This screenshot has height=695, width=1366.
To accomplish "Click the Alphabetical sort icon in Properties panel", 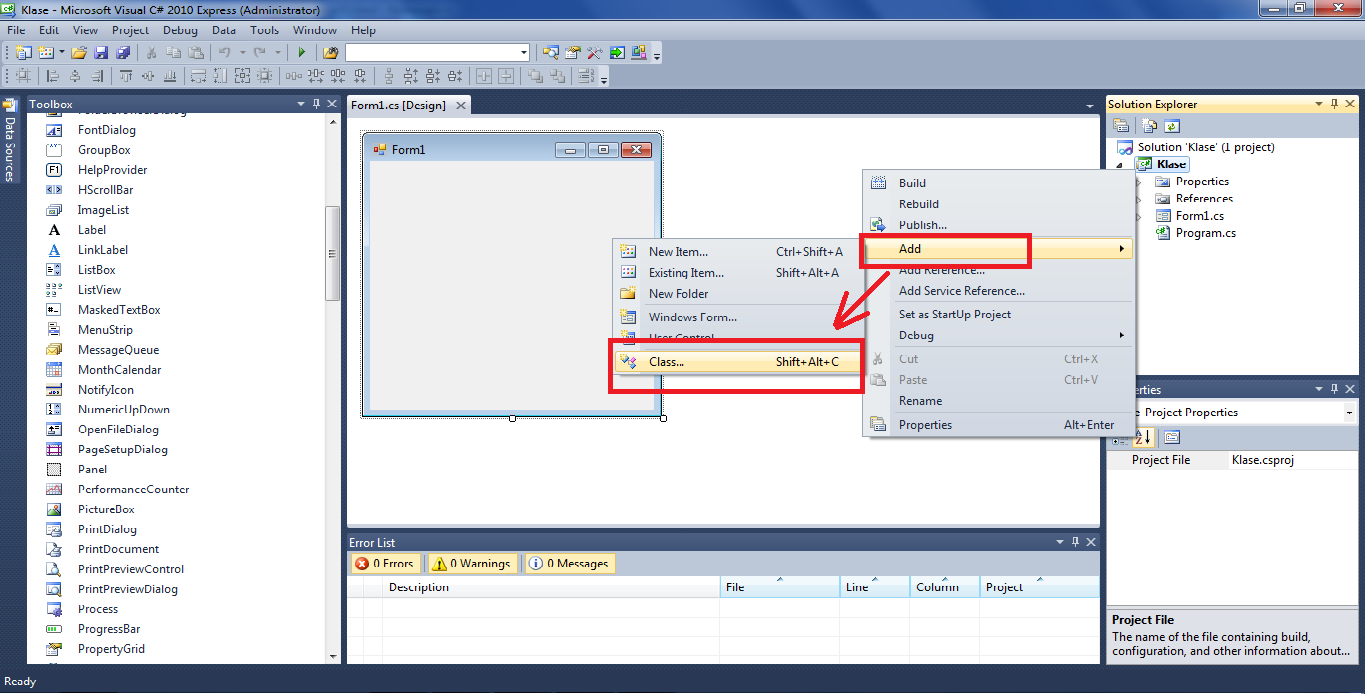I will pyautogui.click(x=1144, y=437).
